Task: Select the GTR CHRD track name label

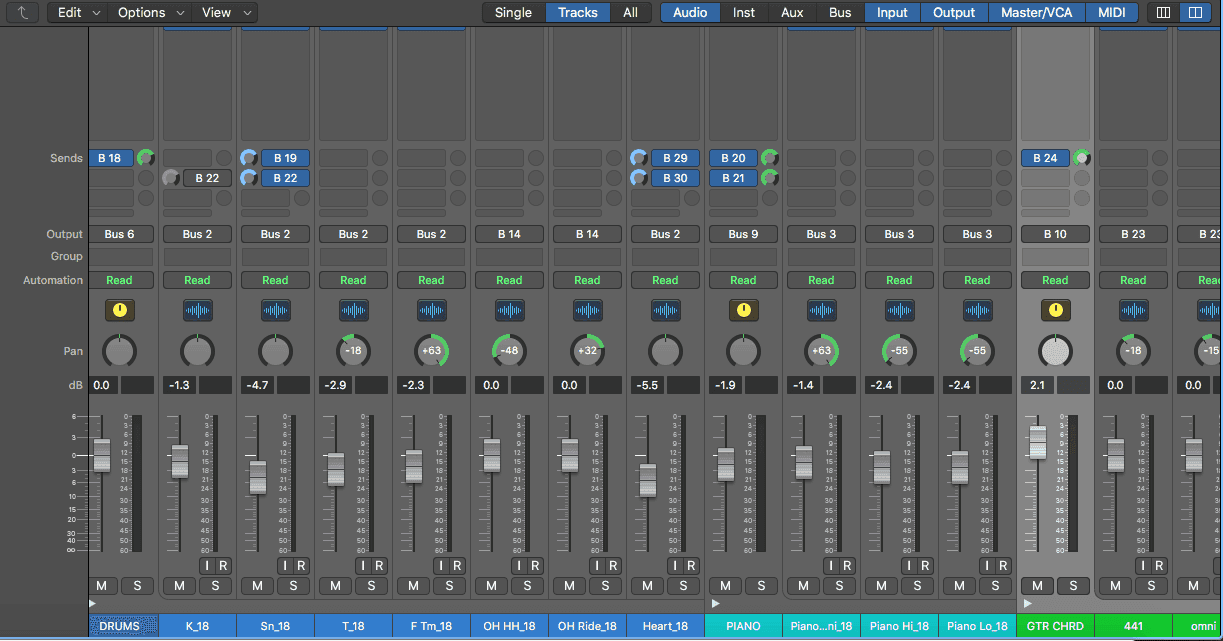Action: pyautogui.click(x=1056, y=626)
